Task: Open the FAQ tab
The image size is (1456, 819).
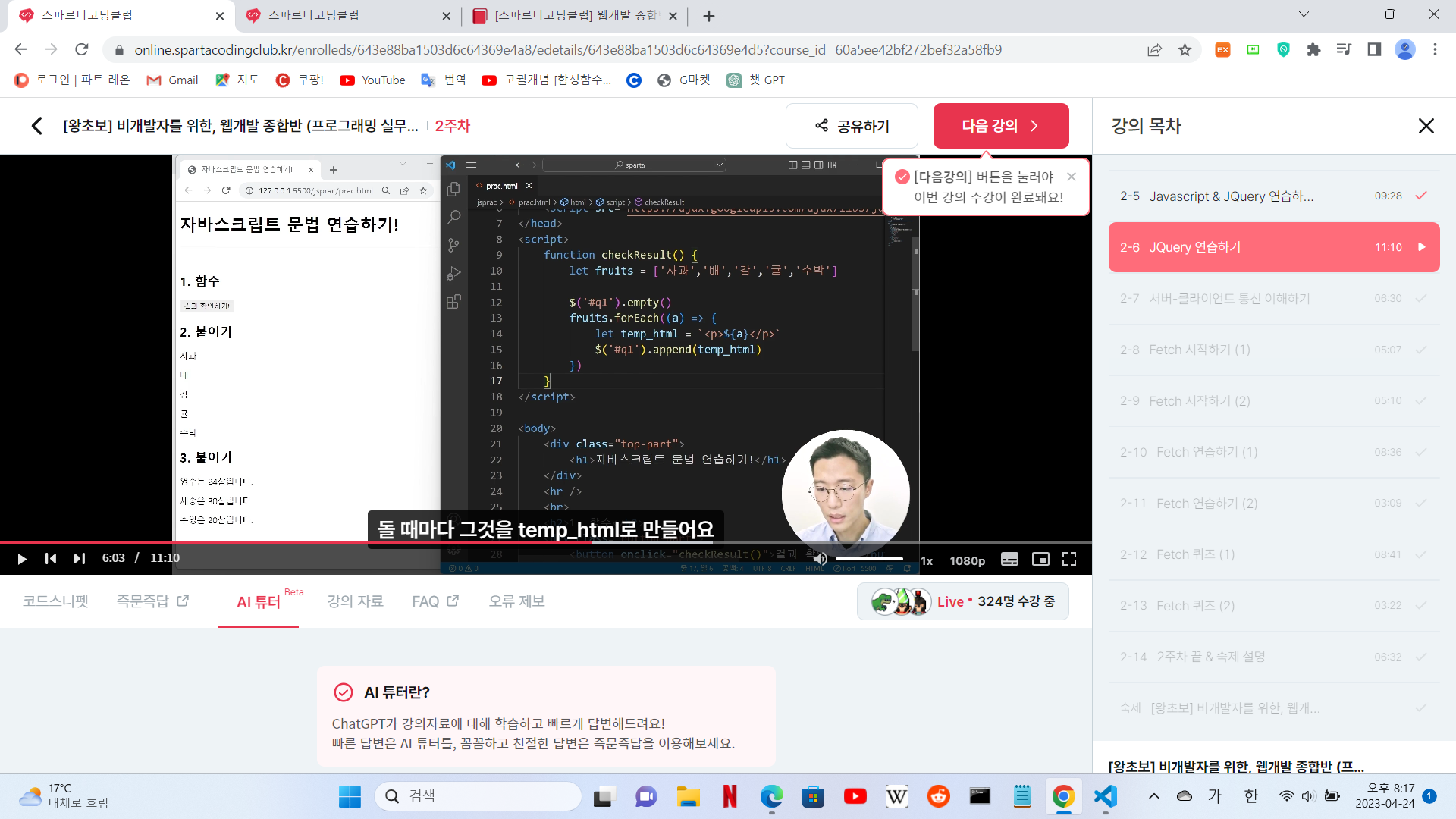Action: pyautogui.click(x=435, y=601)
